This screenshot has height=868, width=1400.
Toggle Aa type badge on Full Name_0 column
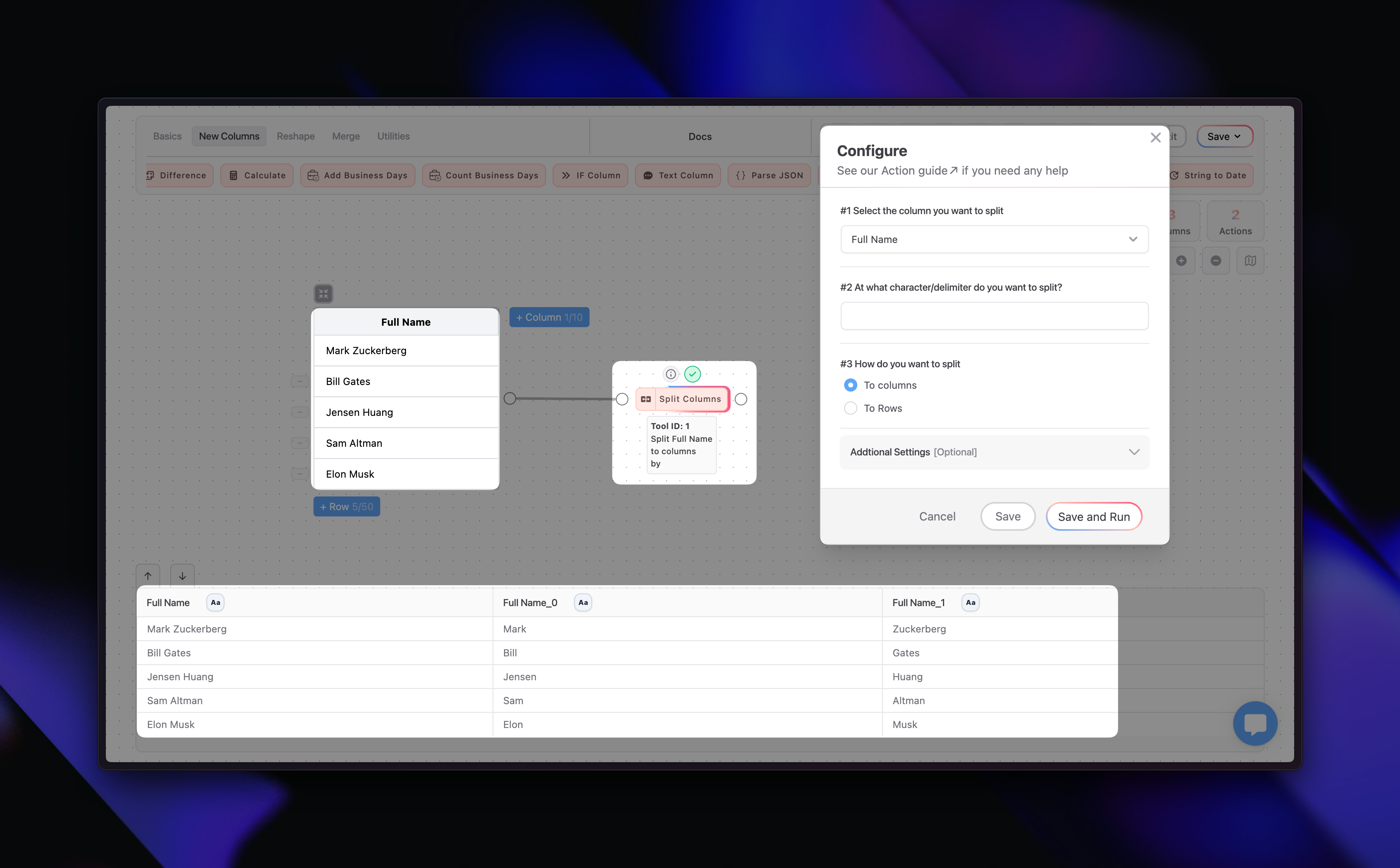[x=583, y=602]
